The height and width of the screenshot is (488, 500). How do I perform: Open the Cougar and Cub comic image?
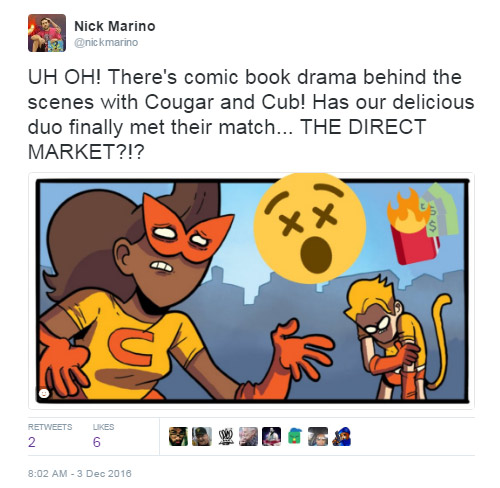[x=251, y=291]
